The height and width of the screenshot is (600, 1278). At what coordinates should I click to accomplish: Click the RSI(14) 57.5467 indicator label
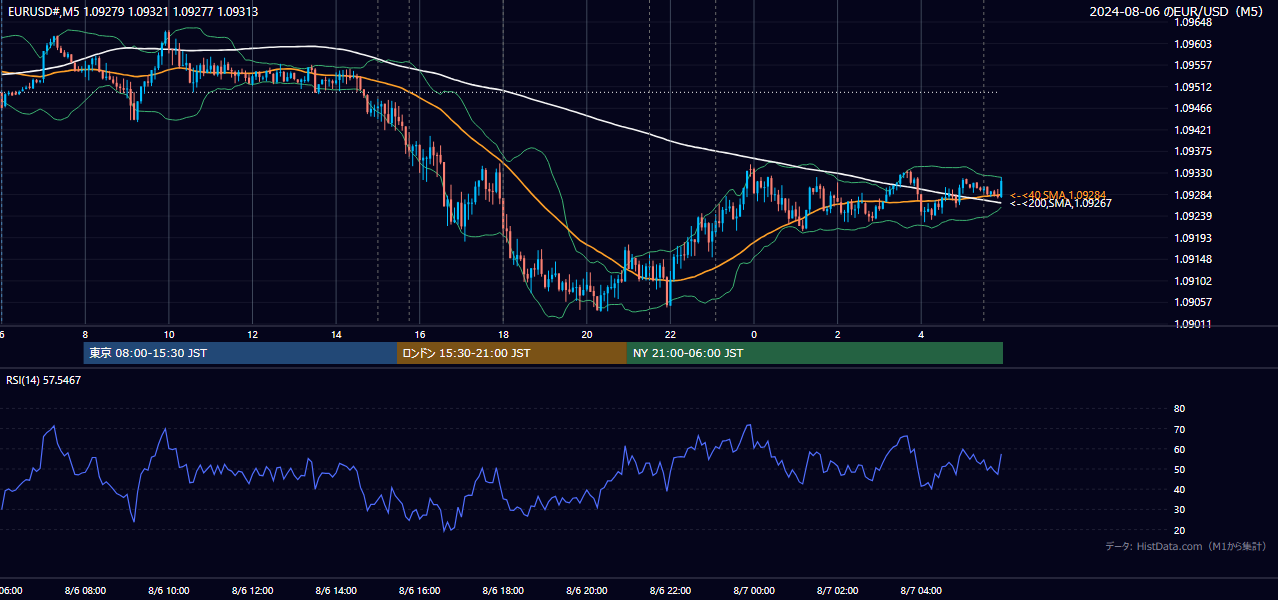[44, 380]
